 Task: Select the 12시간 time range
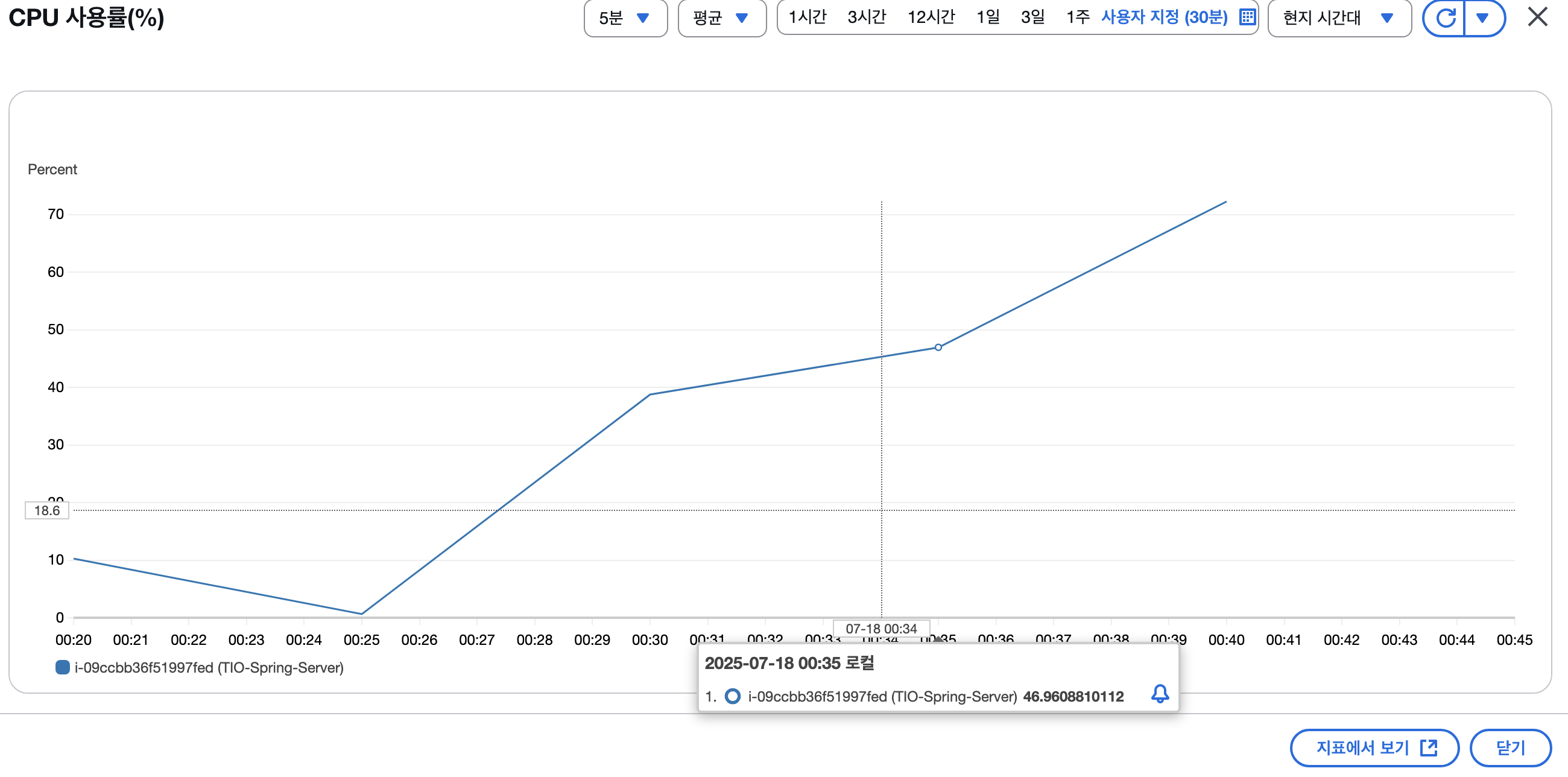click(x=931, y=17)
